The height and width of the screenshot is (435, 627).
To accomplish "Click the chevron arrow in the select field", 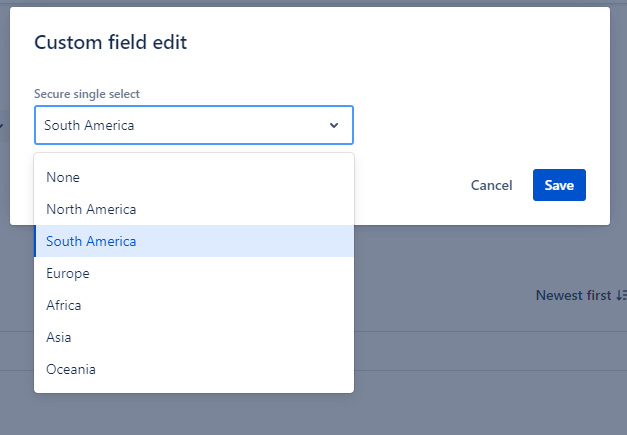I will 334,126.
